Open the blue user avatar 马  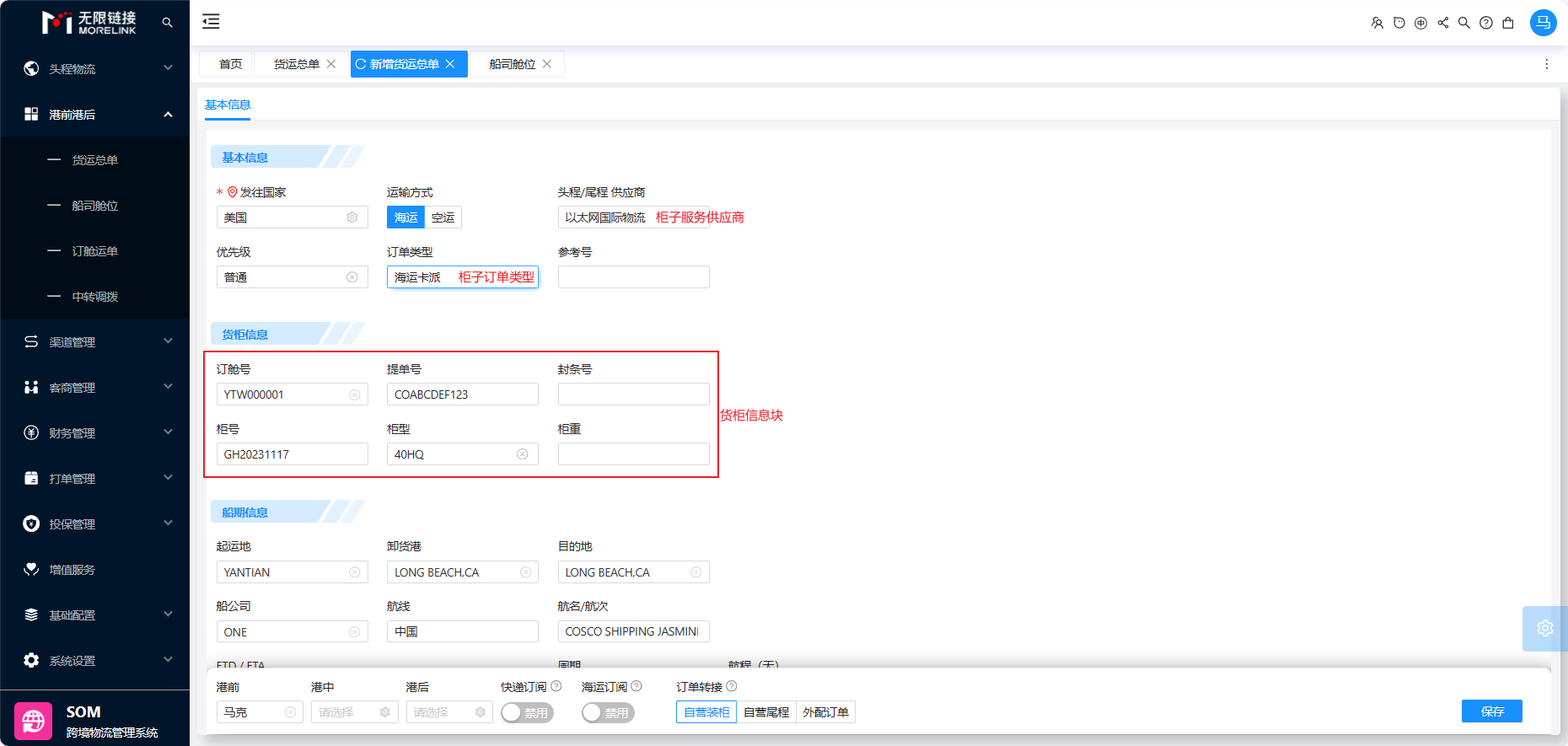click(x=1543, y=23)
